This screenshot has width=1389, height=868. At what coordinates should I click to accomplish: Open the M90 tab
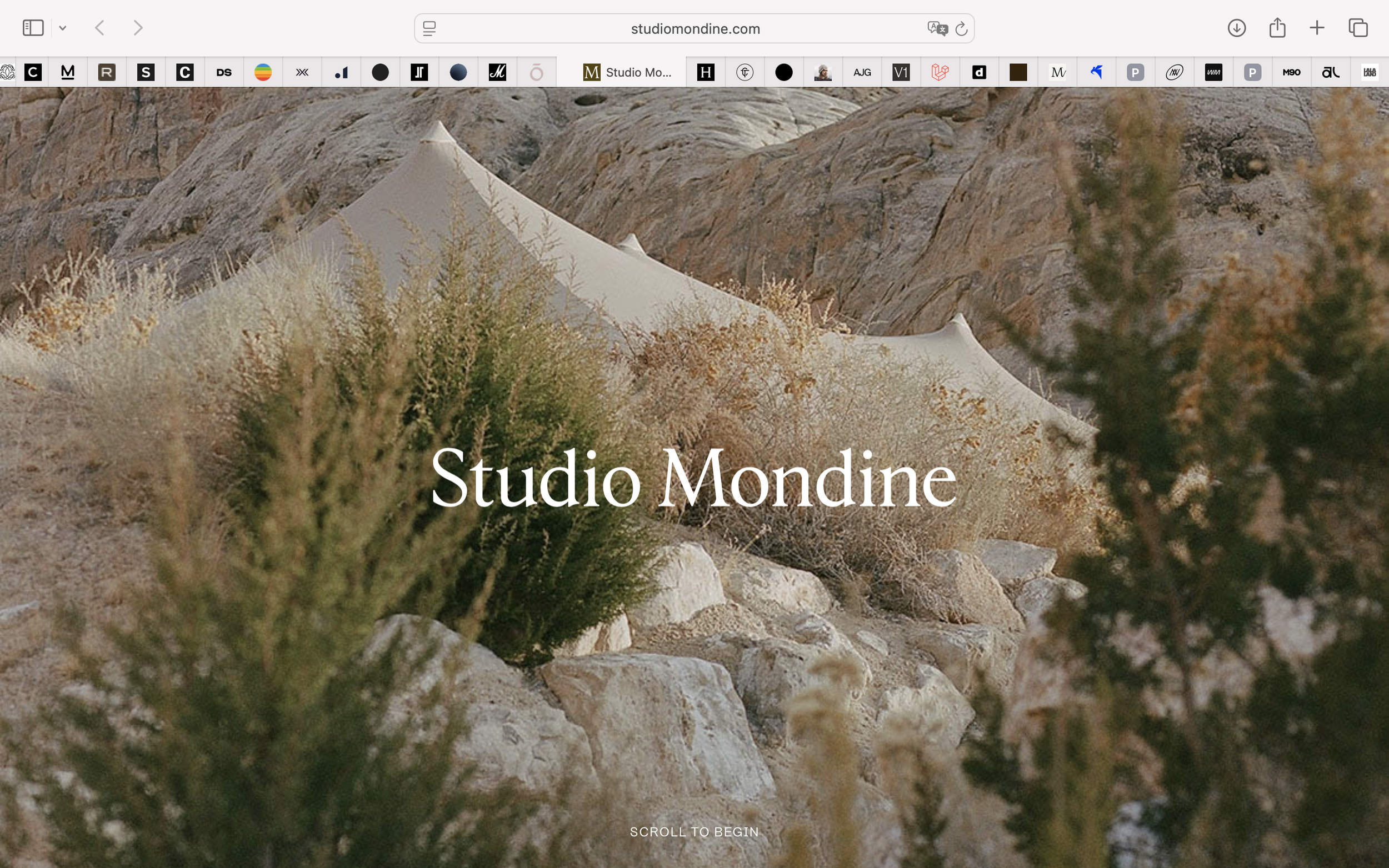pos(1291,72)
